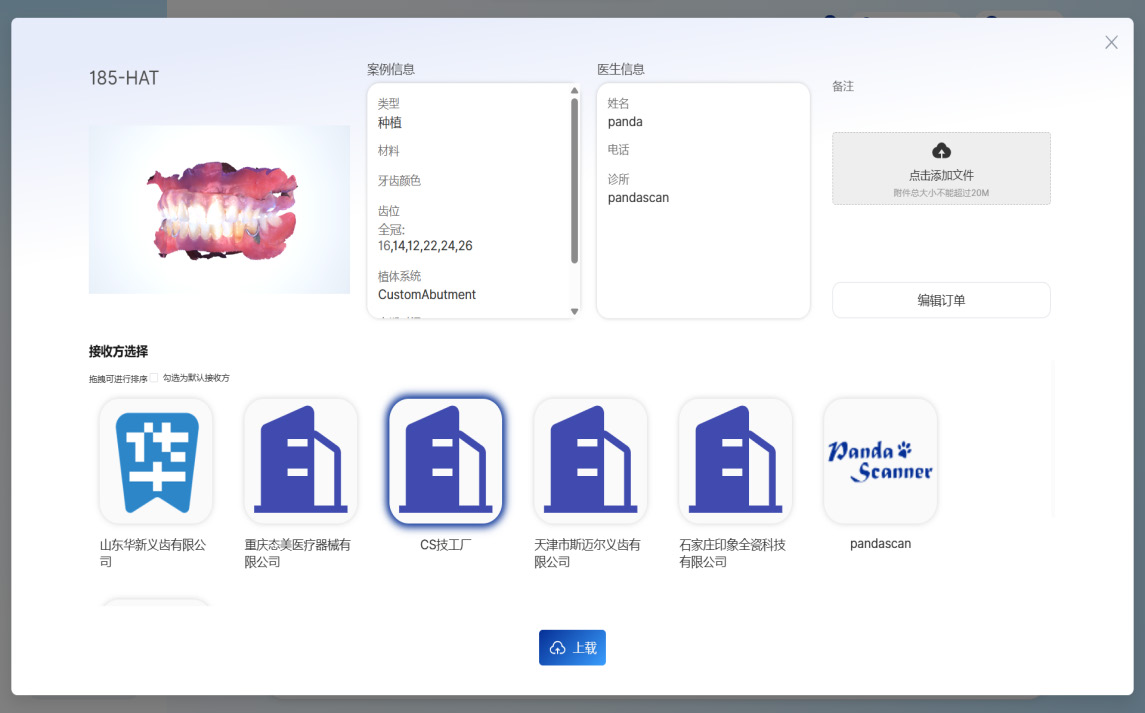Click the 案例信息 heading
This screenshot has height=713, width=1145.
click(391, 69)
